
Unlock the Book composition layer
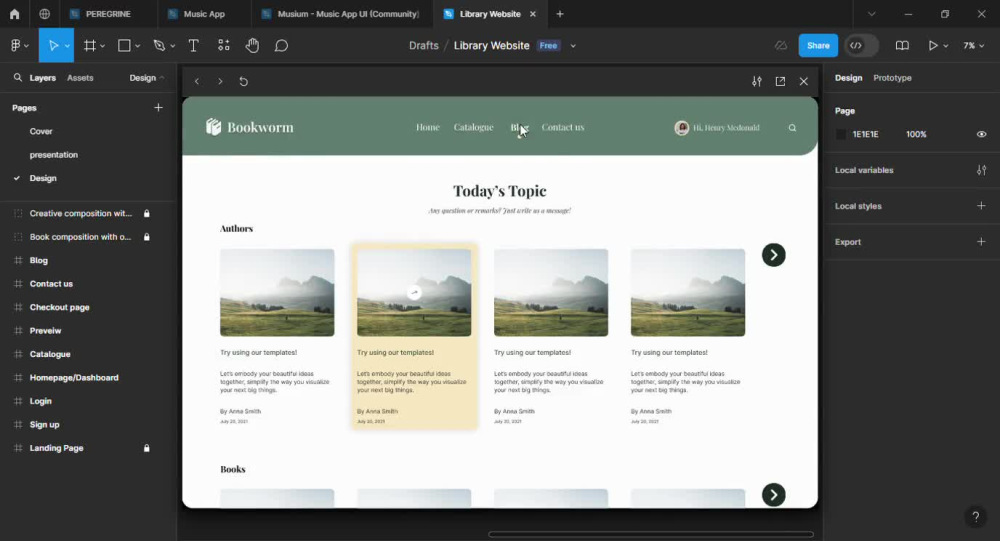tap(147, 237)
